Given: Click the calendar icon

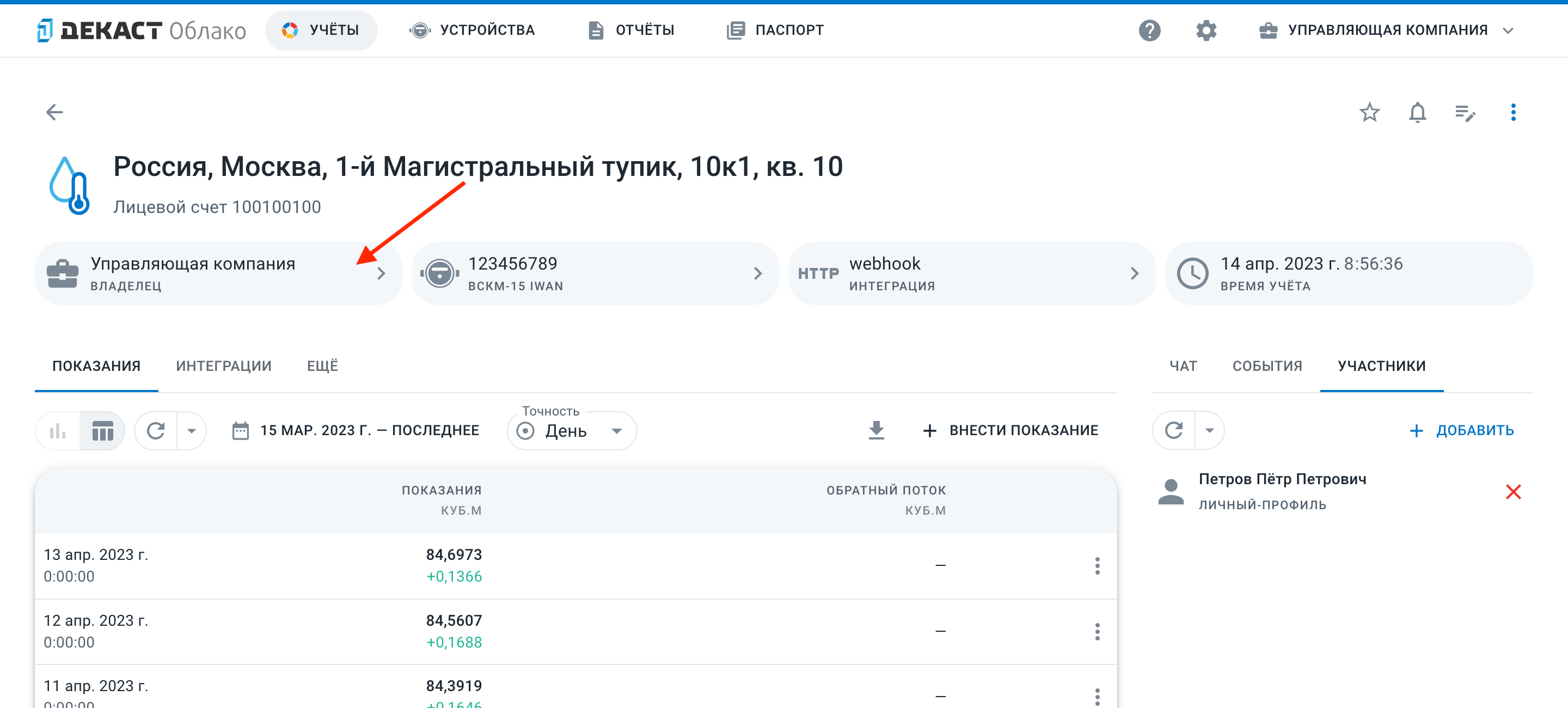Looking at the screenshot, I should (x=241, y=431).
